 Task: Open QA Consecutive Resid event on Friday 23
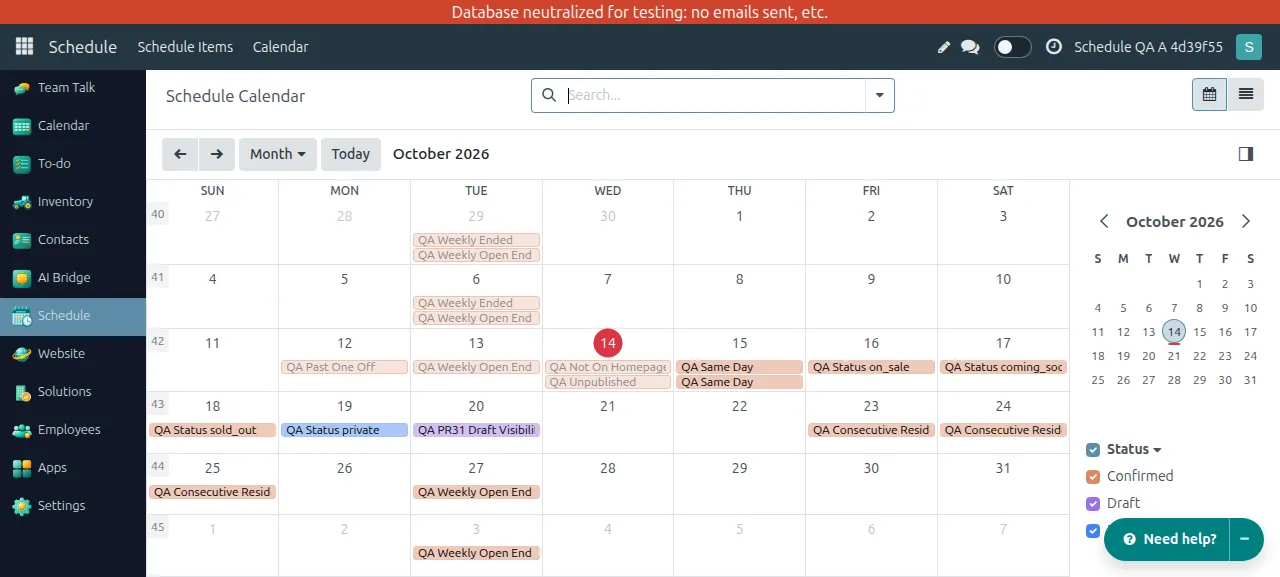point(871,430)
